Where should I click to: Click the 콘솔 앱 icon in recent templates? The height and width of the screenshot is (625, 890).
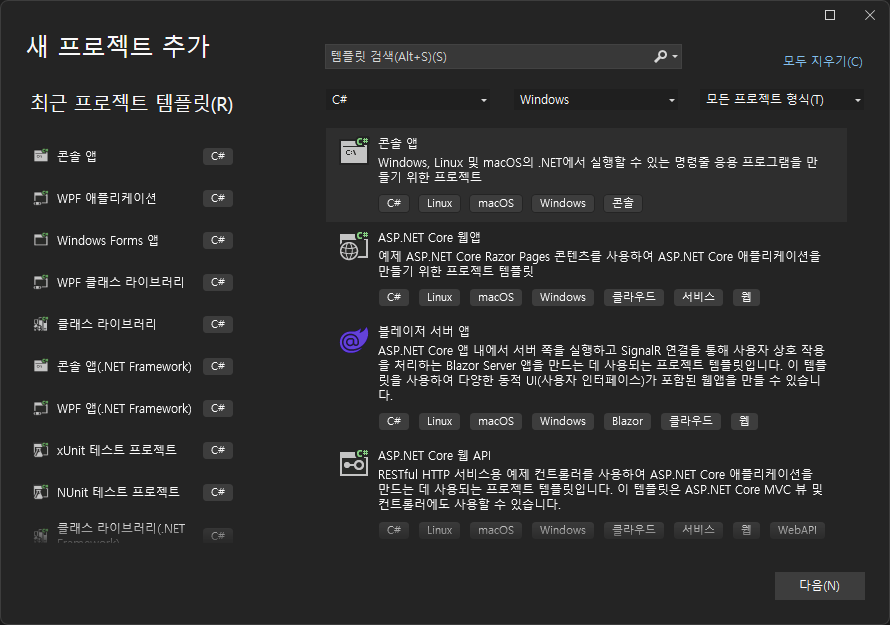pyautogui.click(x=41, y=156)
